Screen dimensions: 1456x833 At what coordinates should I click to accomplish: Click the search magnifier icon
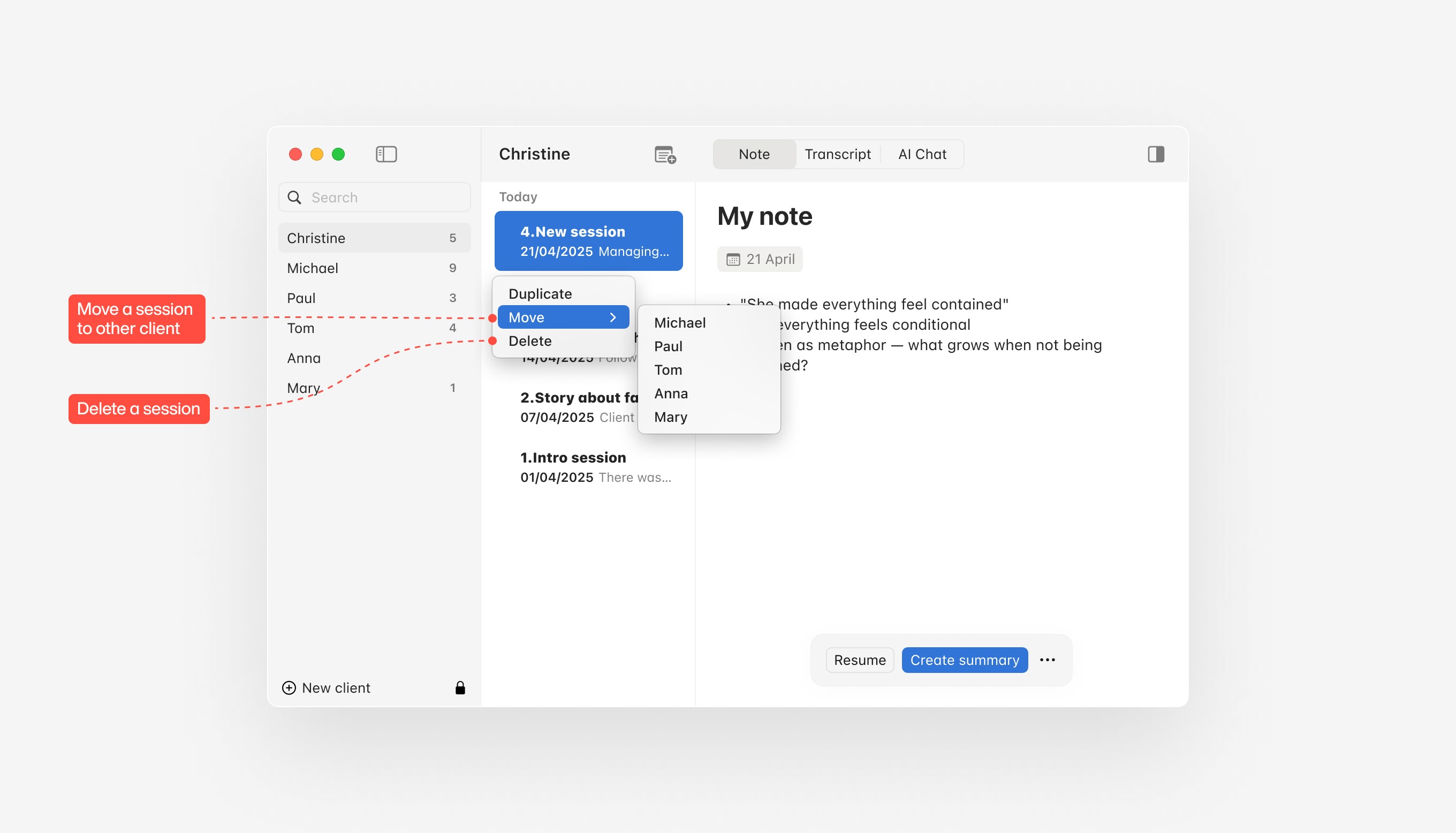pyautogui.click(x=294, y=198)
